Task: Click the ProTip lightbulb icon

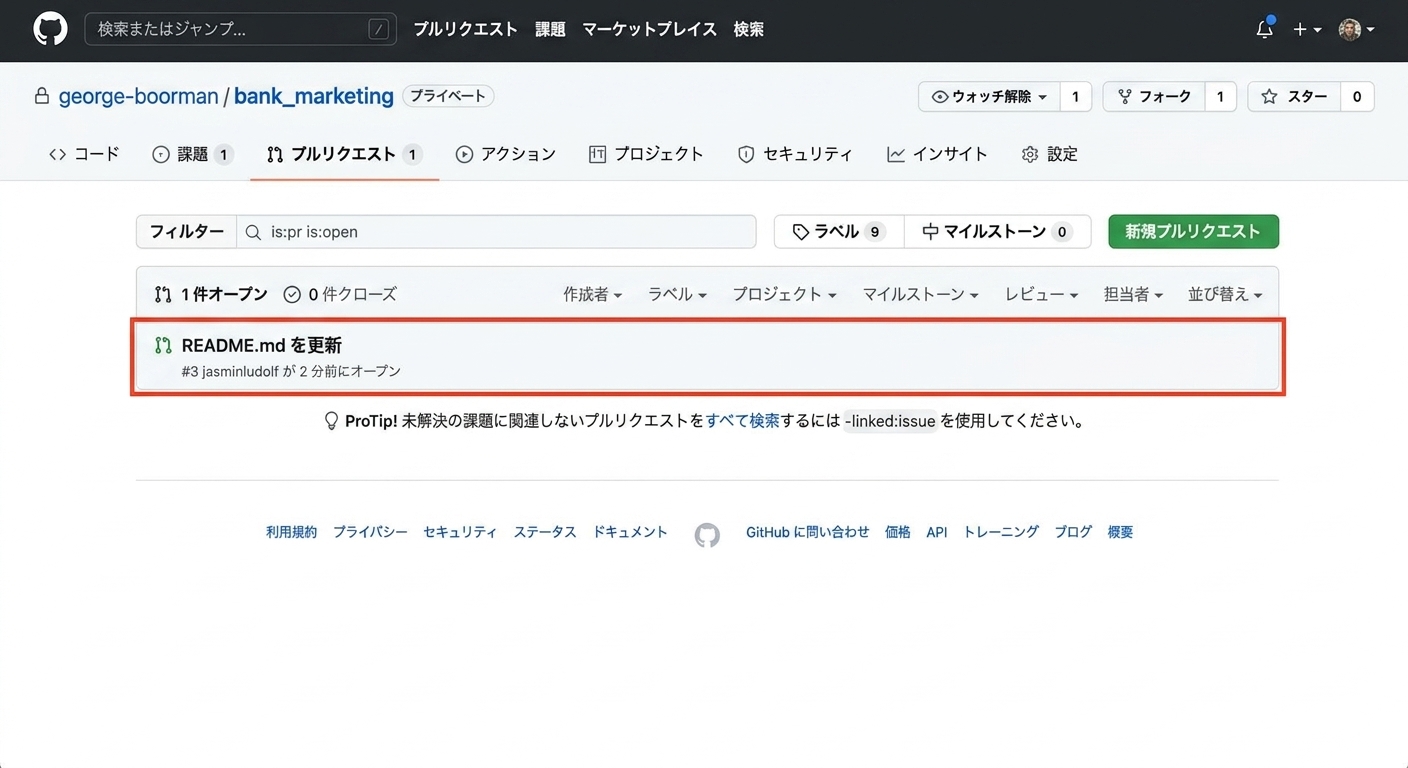Action: (x=332, y=421)
